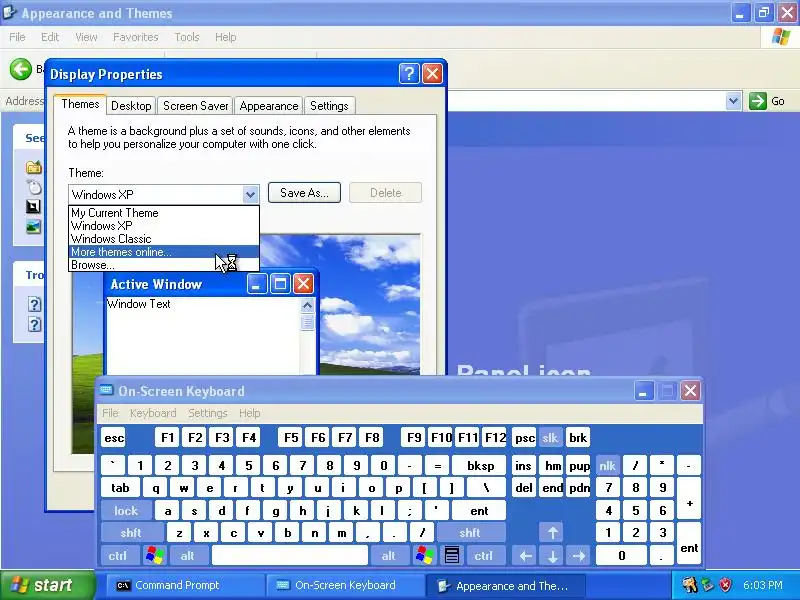Image resolution: width=800 pixels, height=600 pixels.
Task: Click scroll up arrow in Active Window preview
Action: [x=307, y=306]
